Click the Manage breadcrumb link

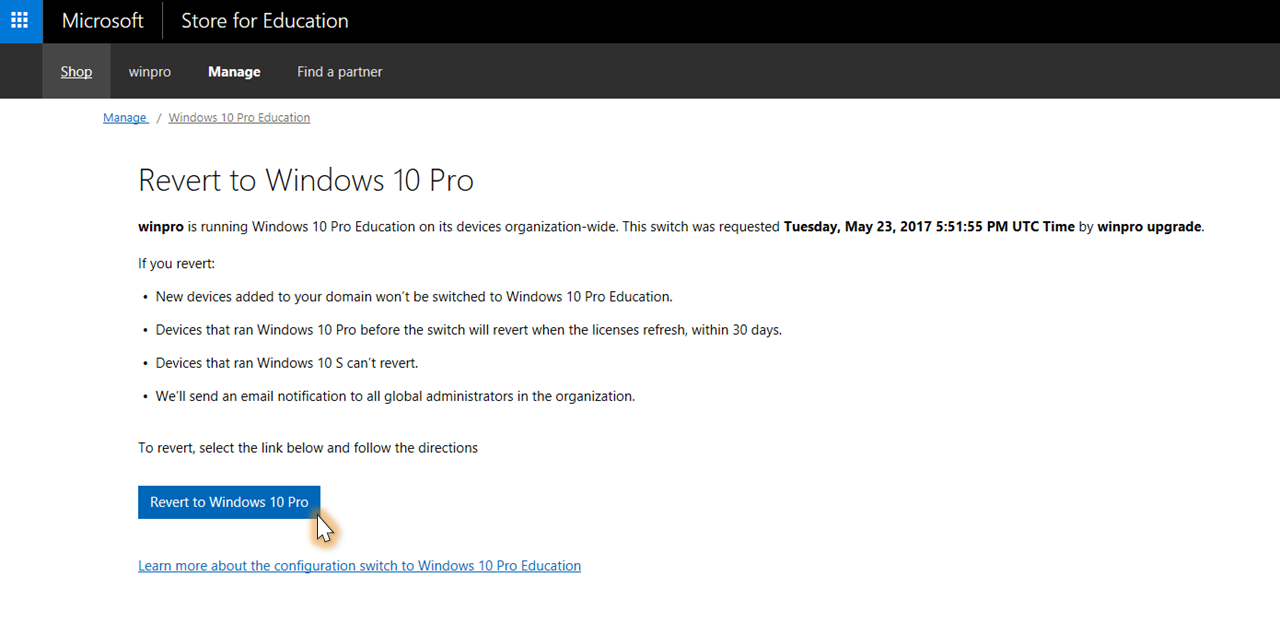click(125, 118)
